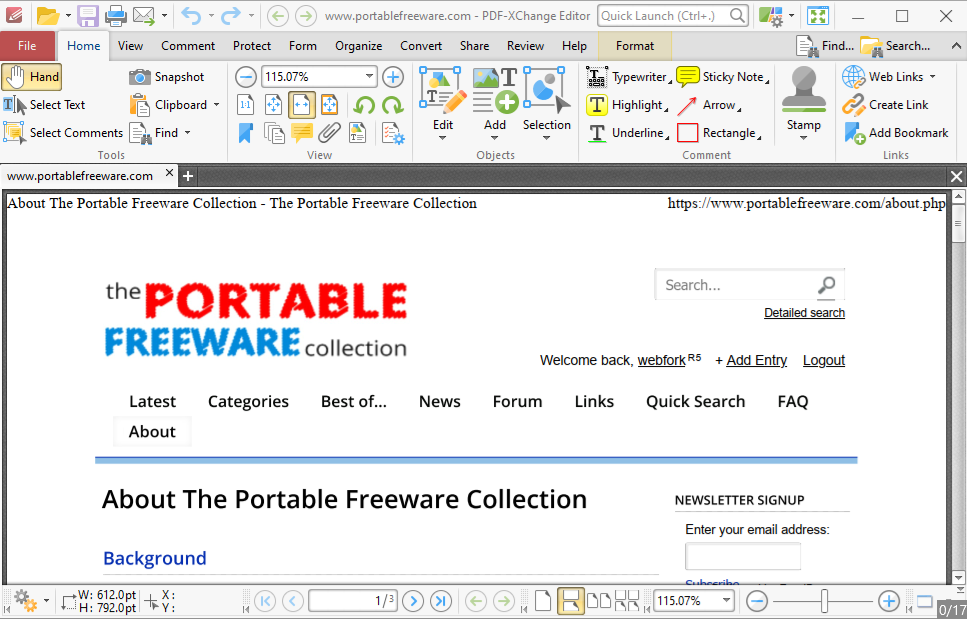Viewport: 967px width, 619px height.
Task: Open status bar zoom dropdown
Action: click(x=726, y=601)
